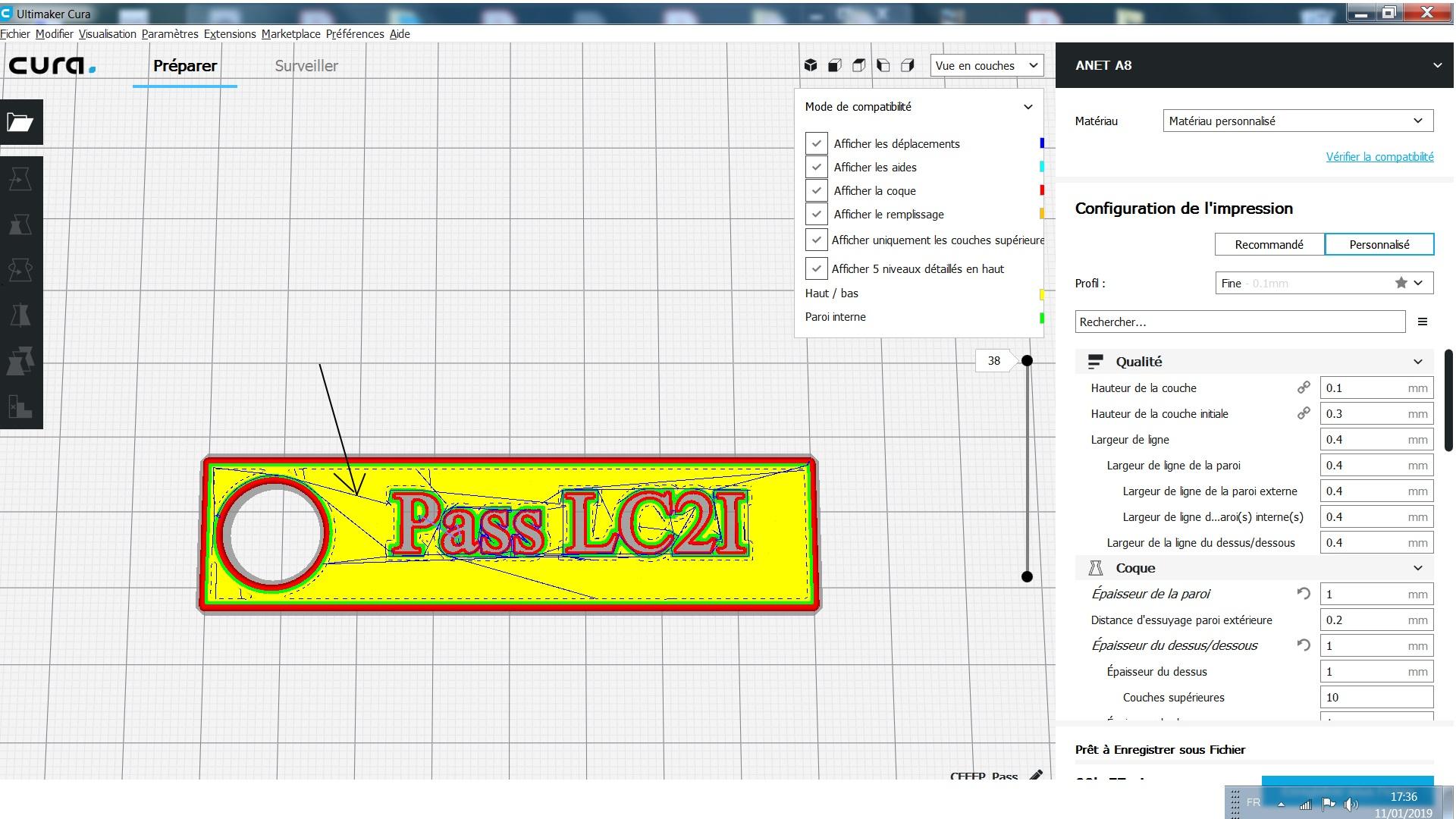The height and width of the screenshot is (819, 1456).
Task: Click the Vérifier la compatibilité link
Action: 1379,156
